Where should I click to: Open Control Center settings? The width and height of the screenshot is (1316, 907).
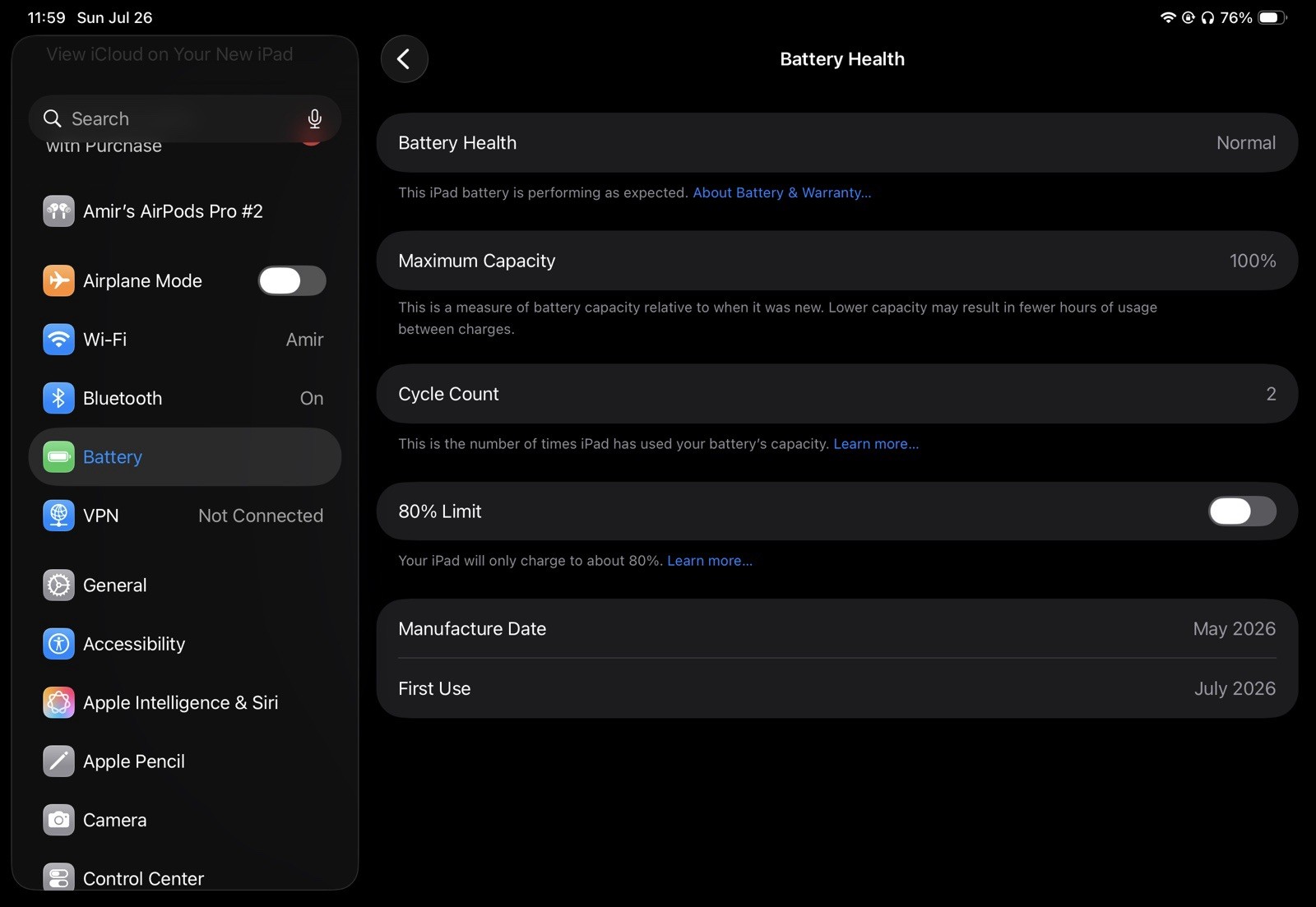(x=184, y=878)
